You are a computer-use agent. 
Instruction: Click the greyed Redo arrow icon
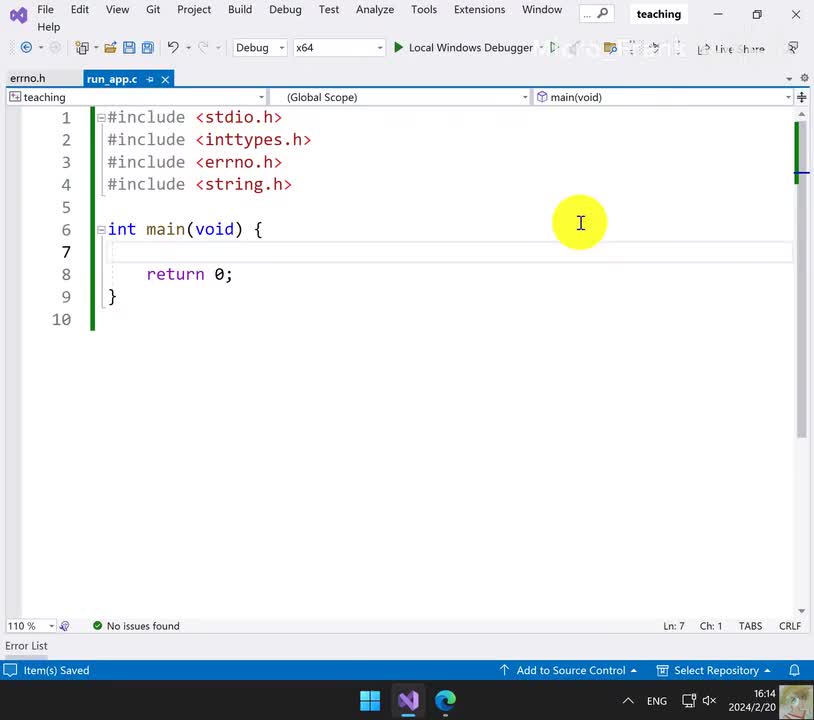204,48
